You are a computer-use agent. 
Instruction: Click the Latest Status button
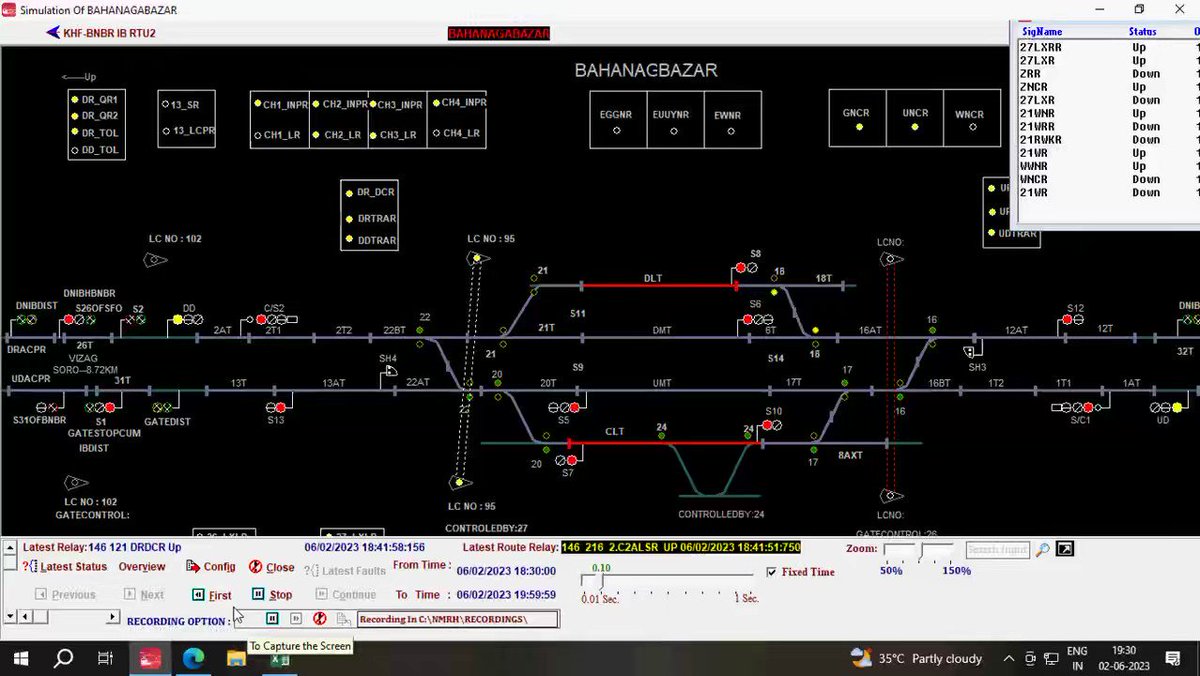click(x=64, y=567)
